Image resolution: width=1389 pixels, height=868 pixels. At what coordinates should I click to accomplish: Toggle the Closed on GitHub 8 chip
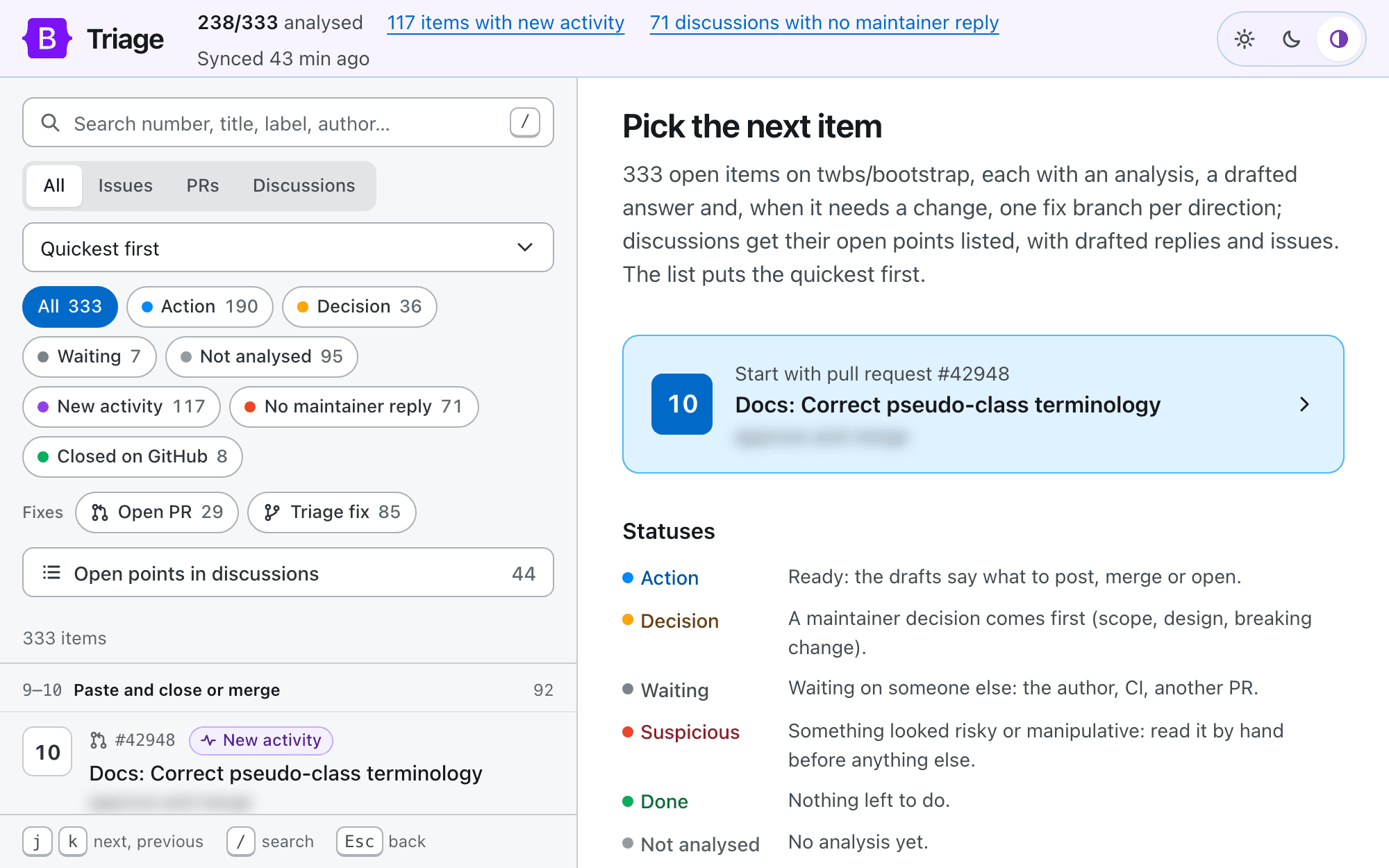tap(133, 456)
